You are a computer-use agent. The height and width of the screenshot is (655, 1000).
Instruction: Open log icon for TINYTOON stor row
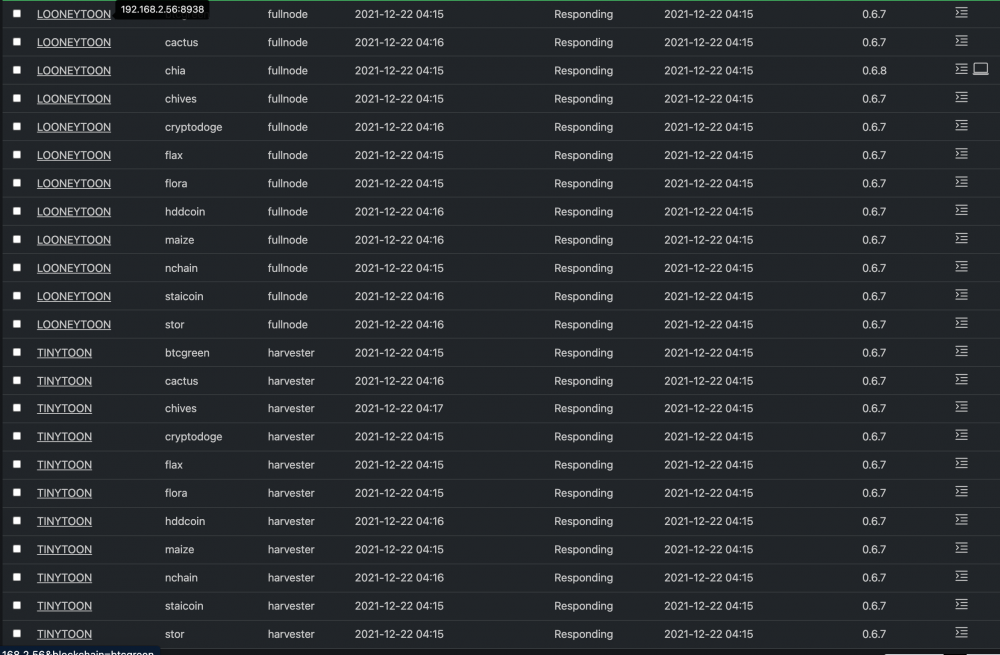click(x=961, y=632)
